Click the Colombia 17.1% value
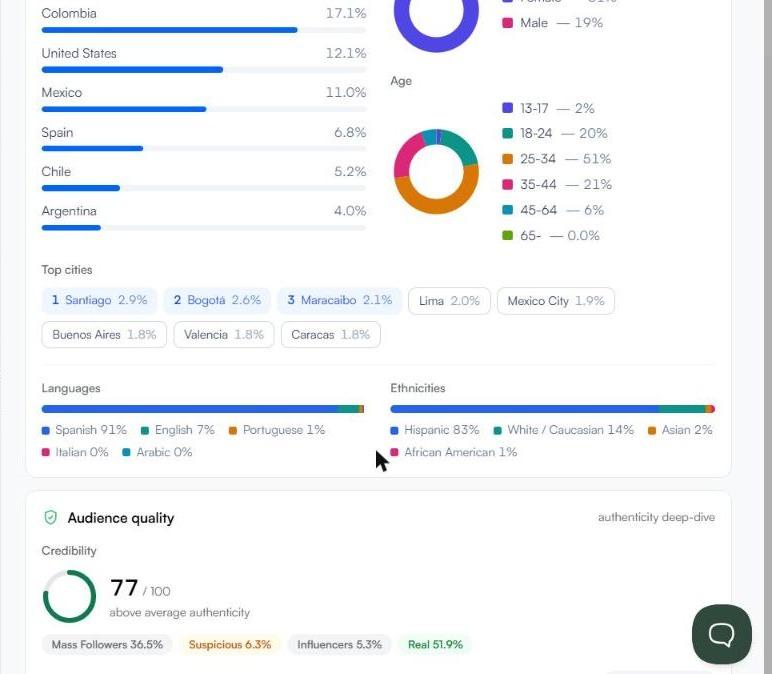The width and height of the screenshot is (772, 674). [346, 13]
